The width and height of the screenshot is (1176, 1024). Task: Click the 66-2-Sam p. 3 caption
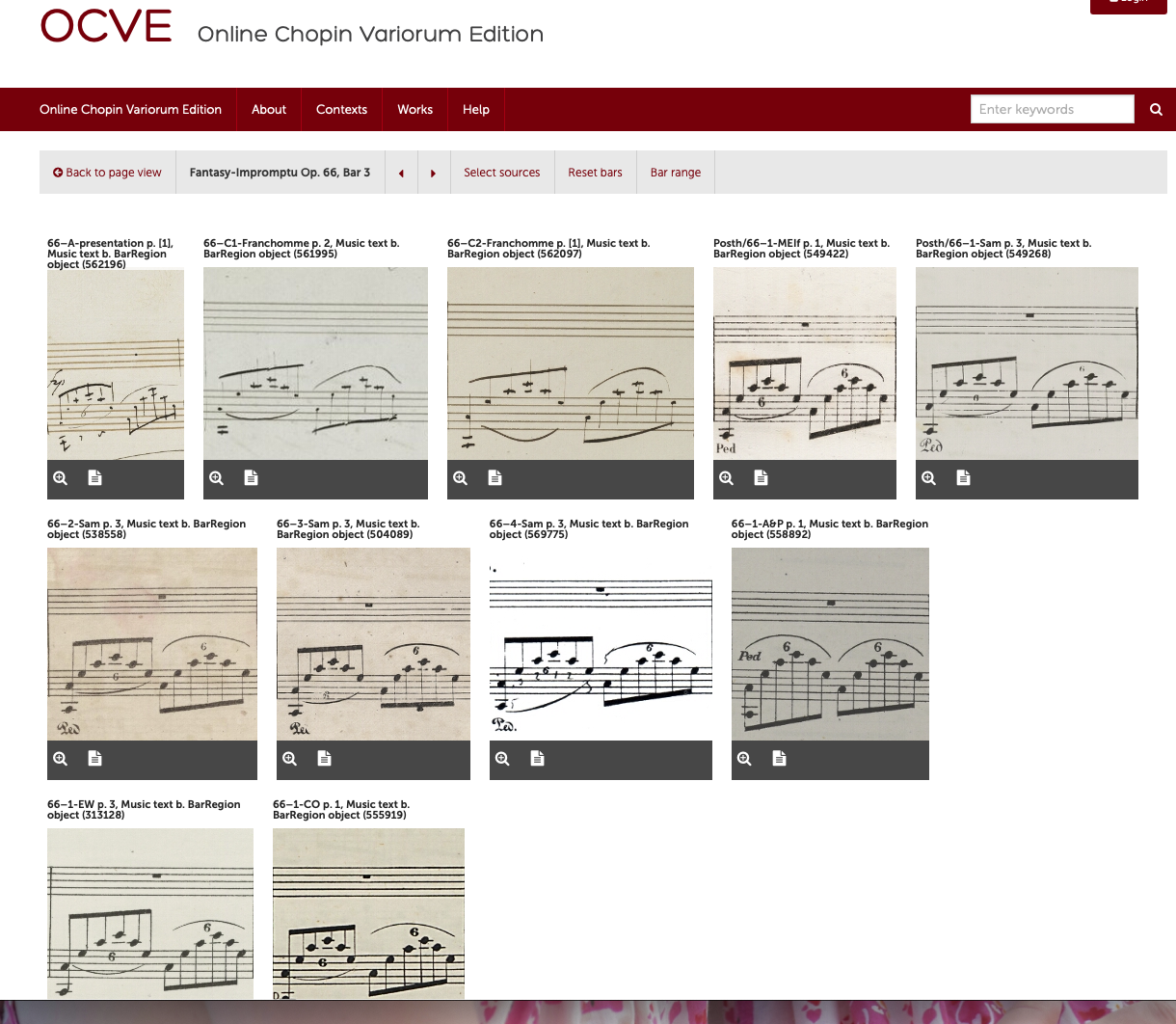(x=147, y=529)
